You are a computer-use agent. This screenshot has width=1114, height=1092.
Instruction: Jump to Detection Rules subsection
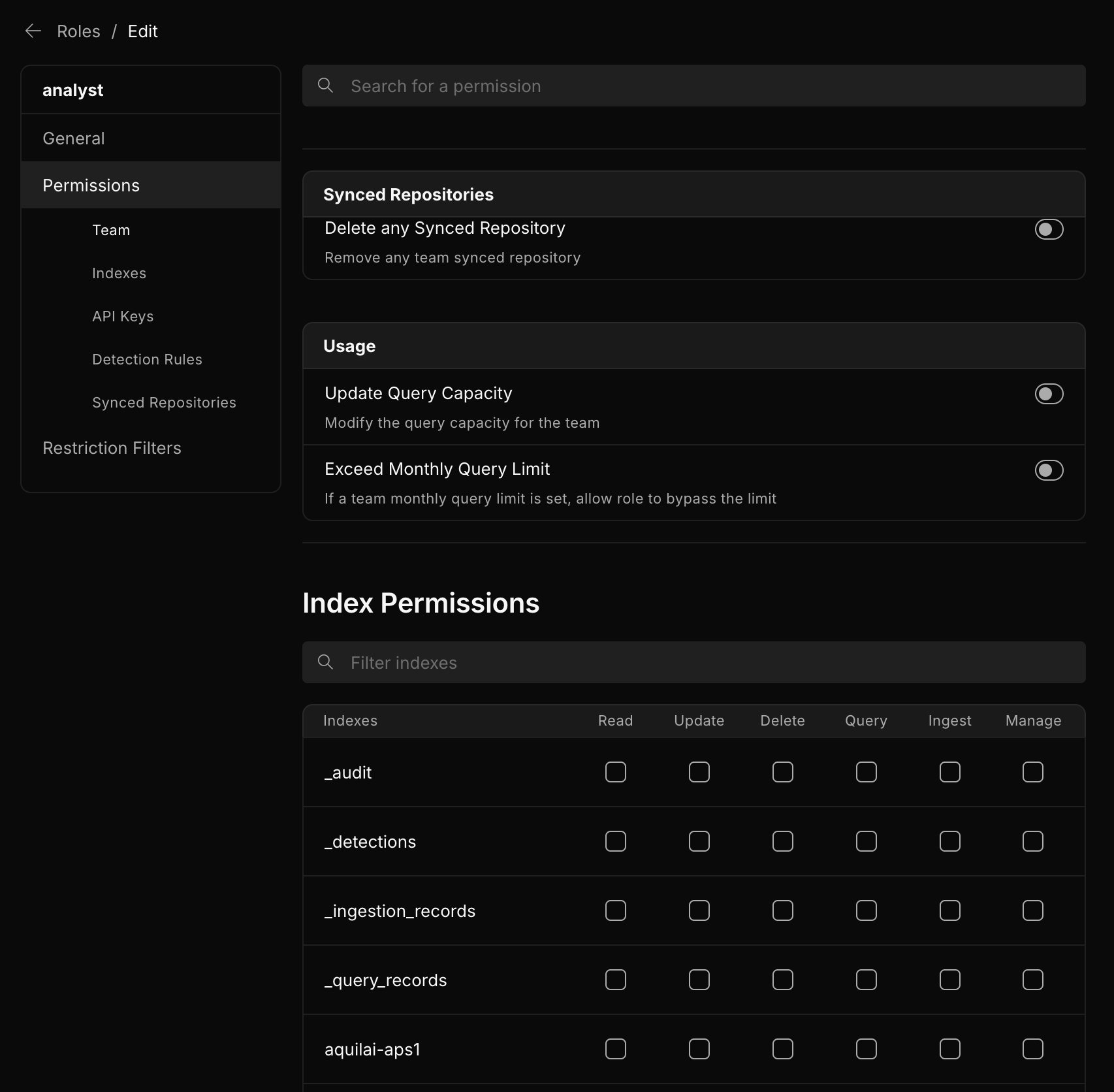coord(147,359)
